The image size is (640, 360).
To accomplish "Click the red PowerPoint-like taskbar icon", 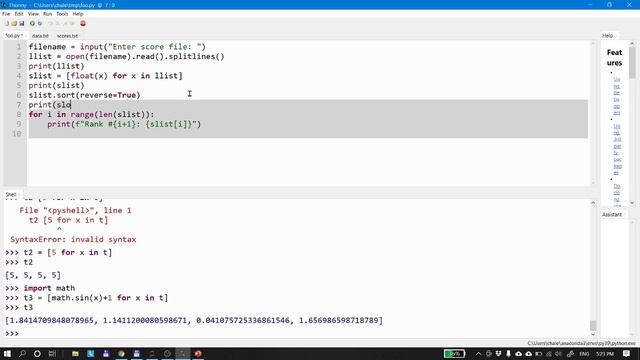I will point(198,353).
